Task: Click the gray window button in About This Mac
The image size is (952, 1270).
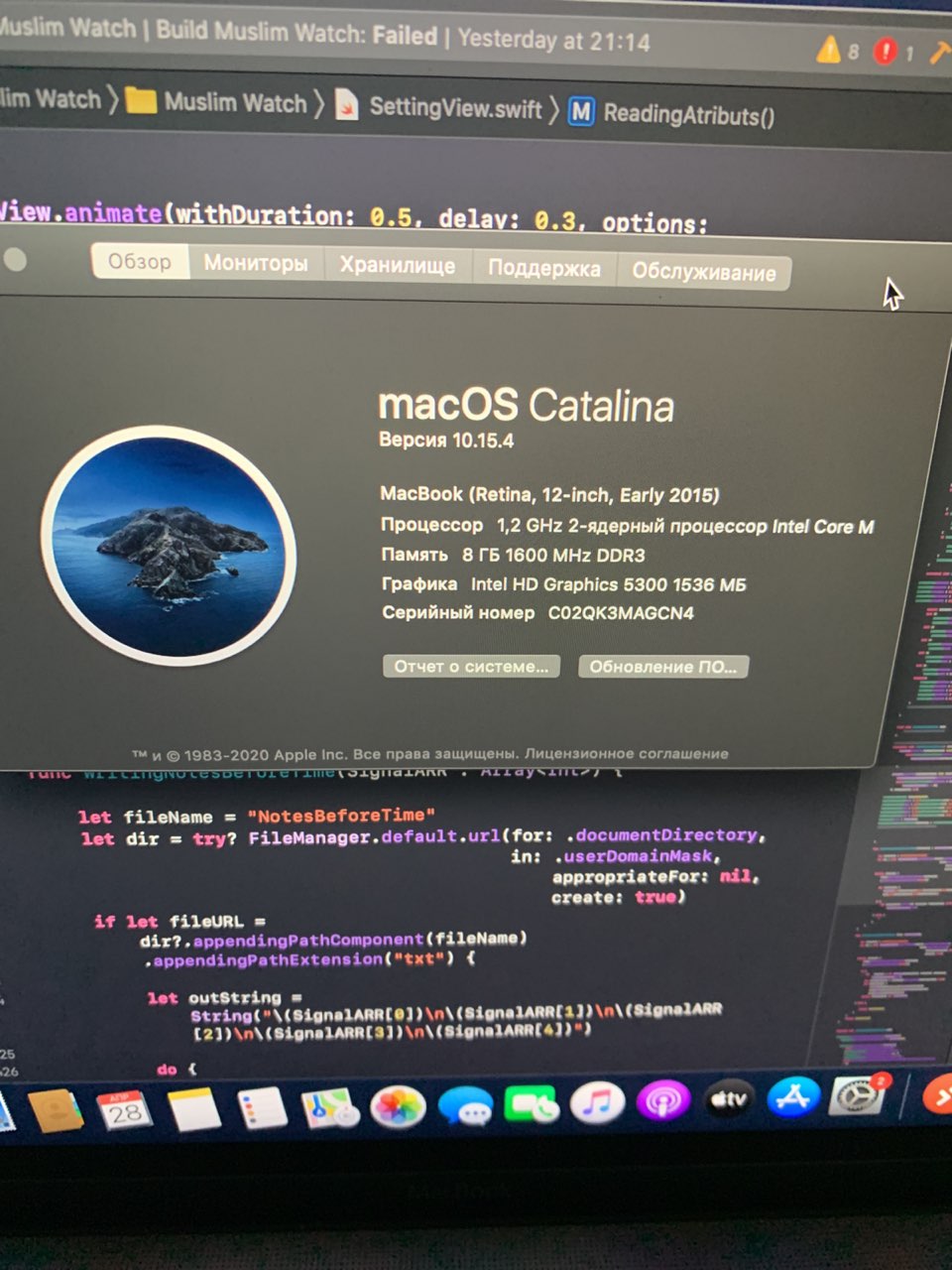Action: (x=15, y=260)
